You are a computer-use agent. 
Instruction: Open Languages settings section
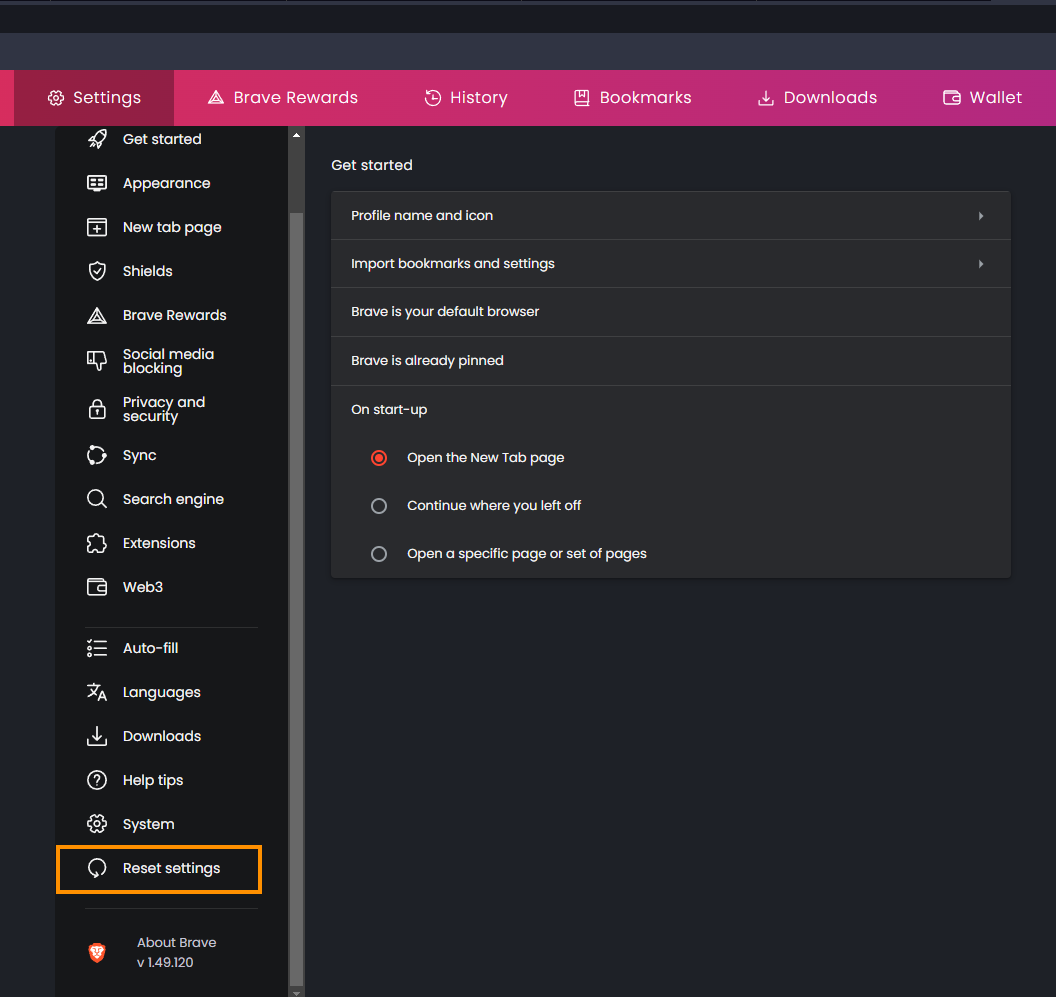(x=162, y=693)
